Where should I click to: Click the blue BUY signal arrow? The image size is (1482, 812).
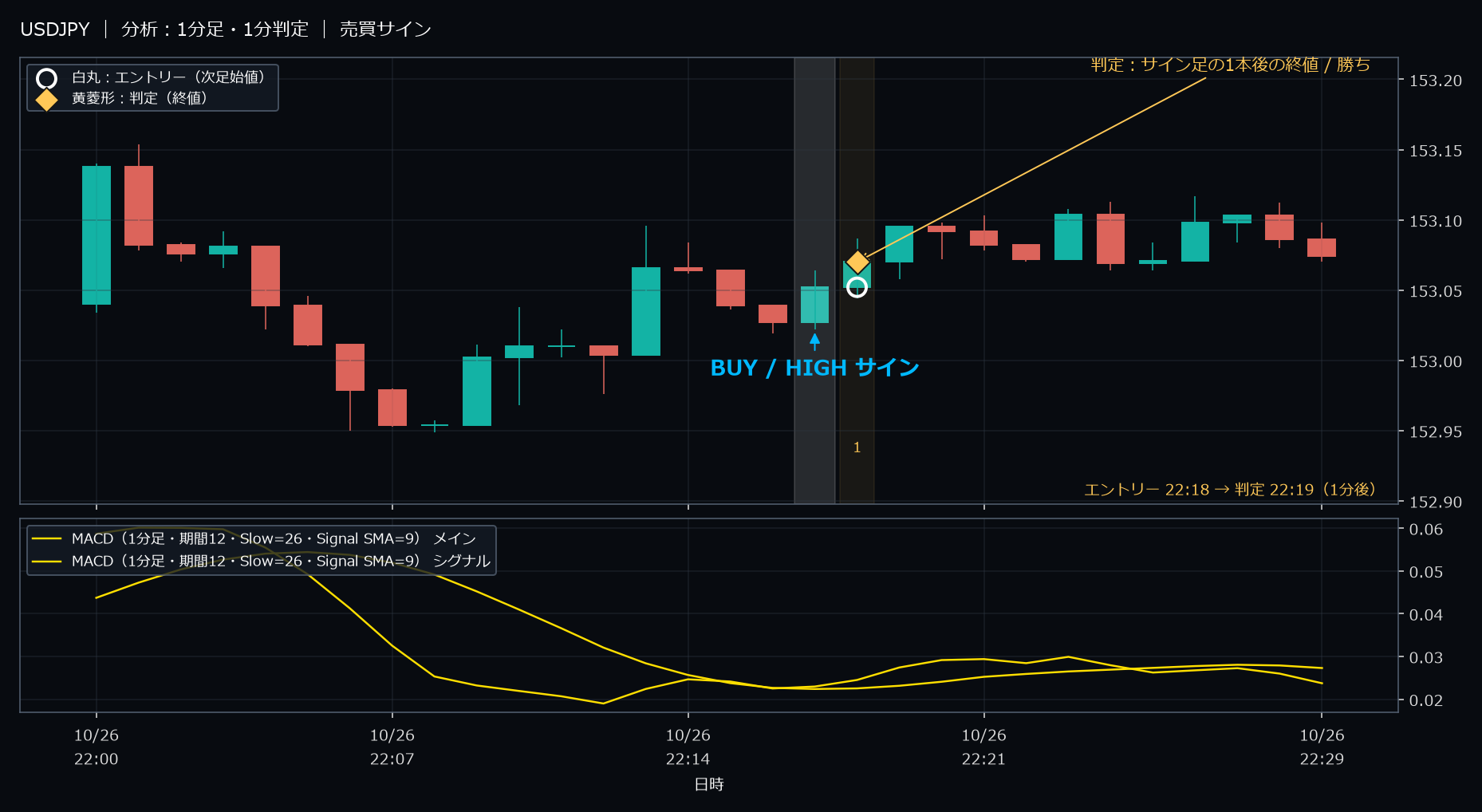coord(814,341)
